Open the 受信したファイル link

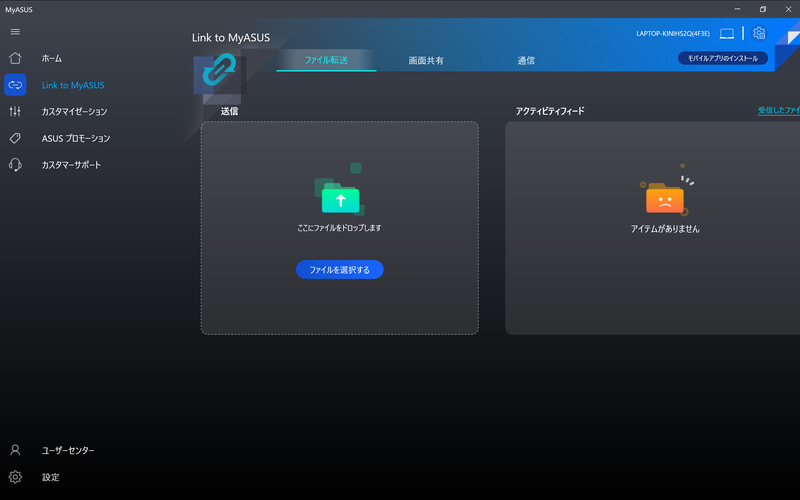coord(779,110)
